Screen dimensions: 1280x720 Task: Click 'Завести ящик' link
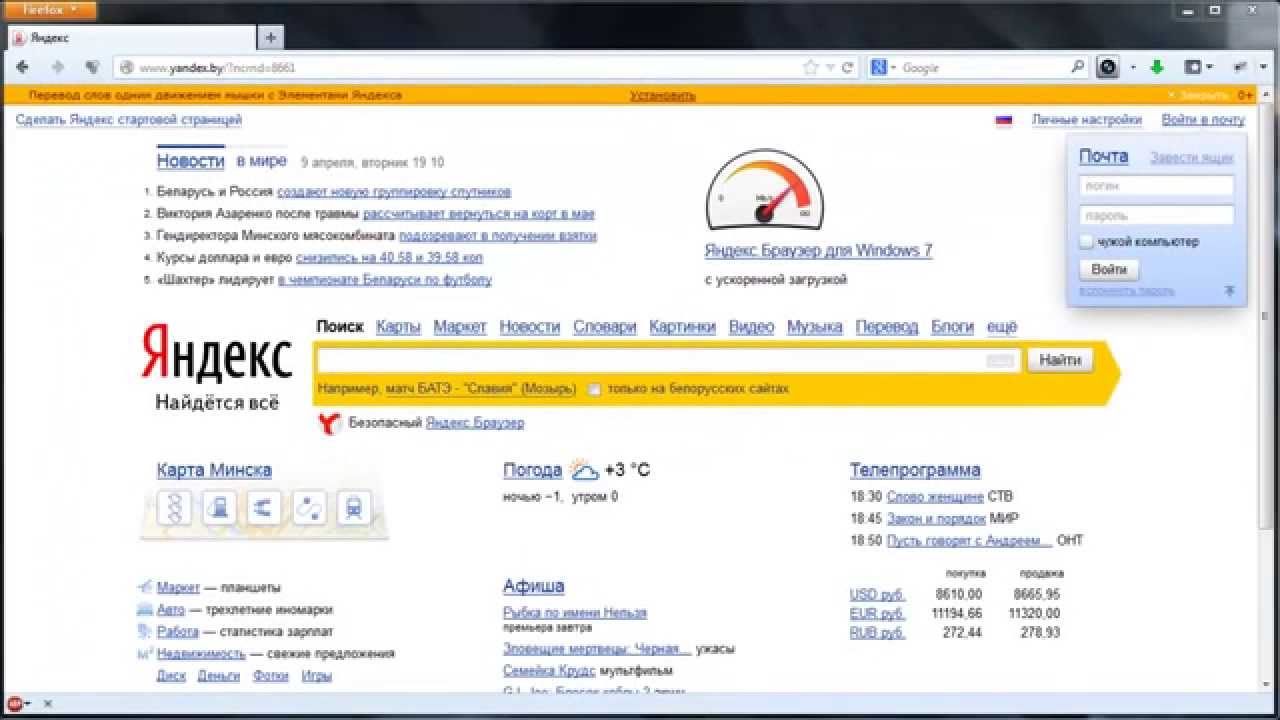click(1191, 158)
